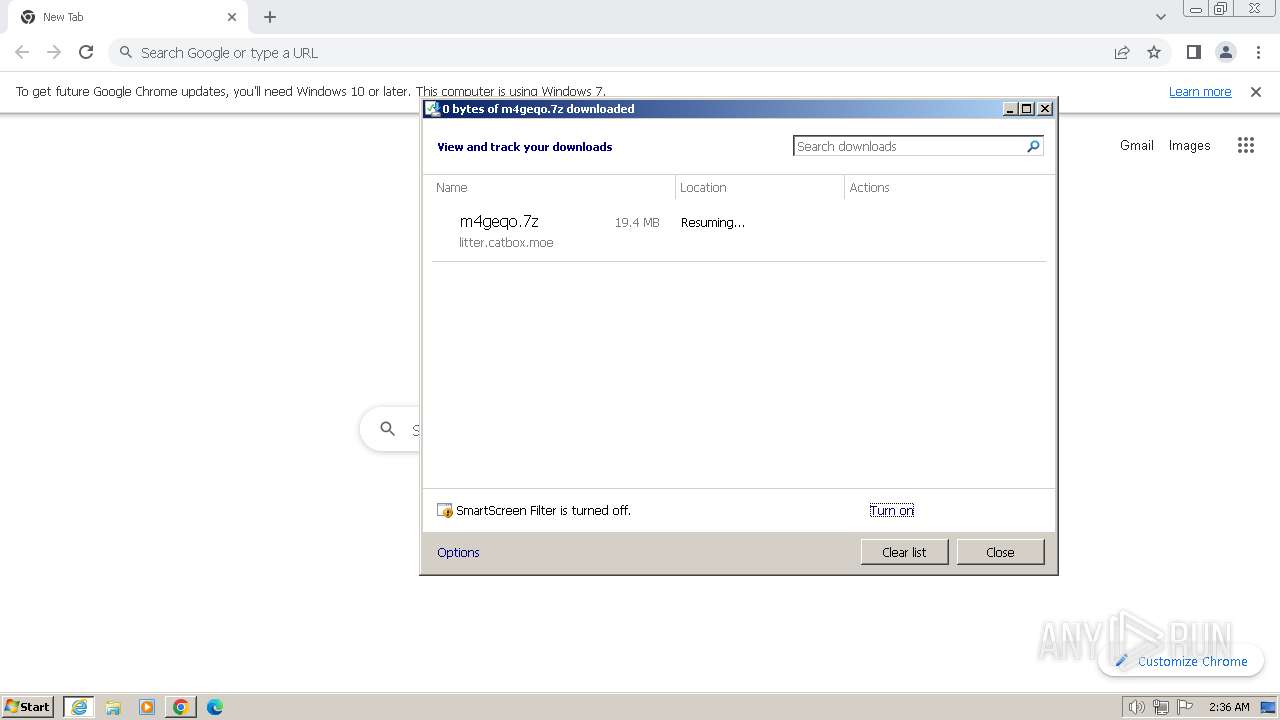Click the Resuming... status text
1280x720 pixels.
[x=713, y=223]
